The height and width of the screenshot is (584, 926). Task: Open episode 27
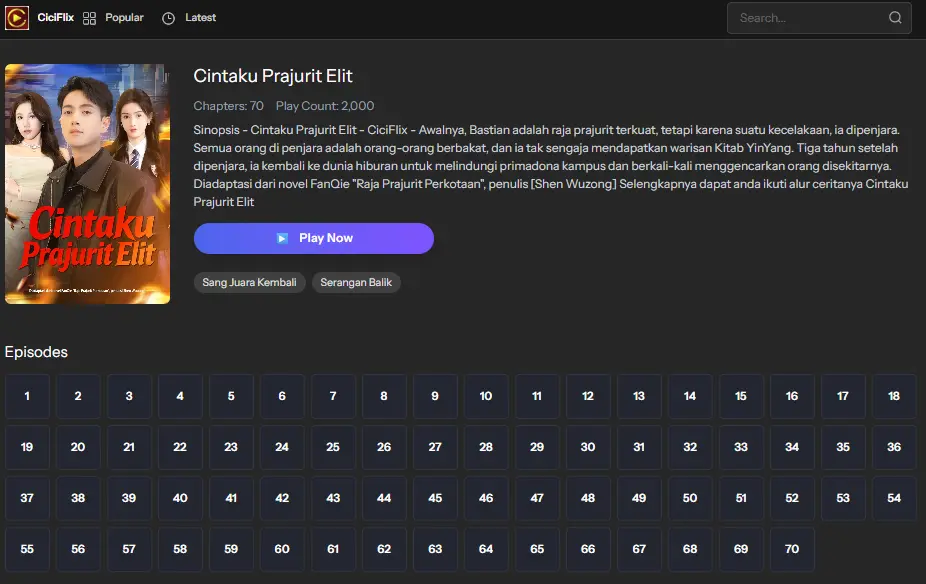(435, 447)
